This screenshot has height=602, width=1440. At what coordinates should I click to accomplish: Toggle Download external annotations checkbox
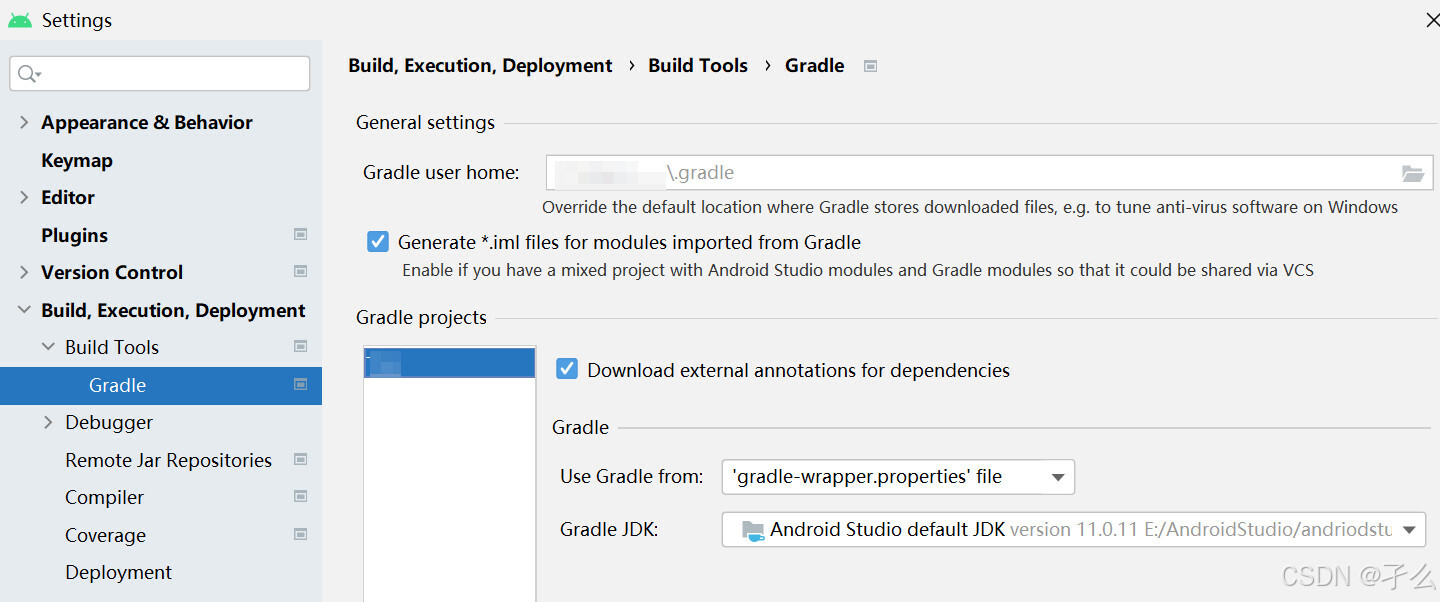(x=567, y=369)
